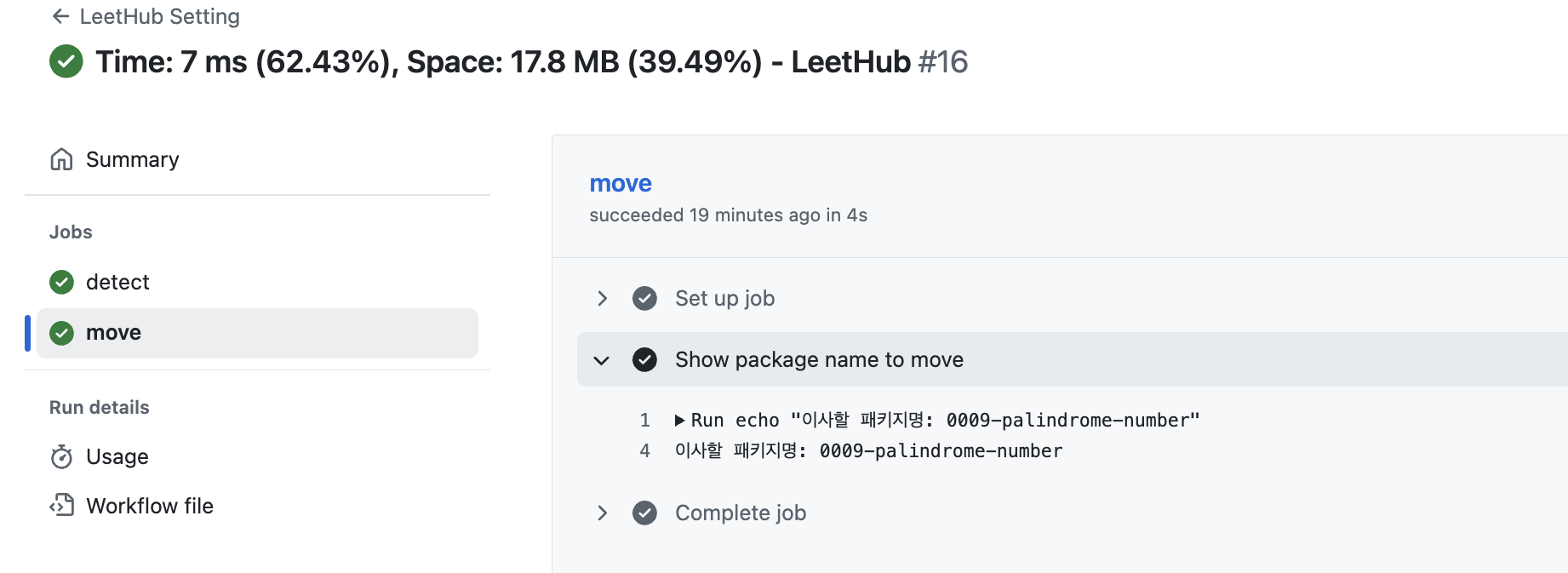Click the green workflow success status icon

click(x=66, y=61)
